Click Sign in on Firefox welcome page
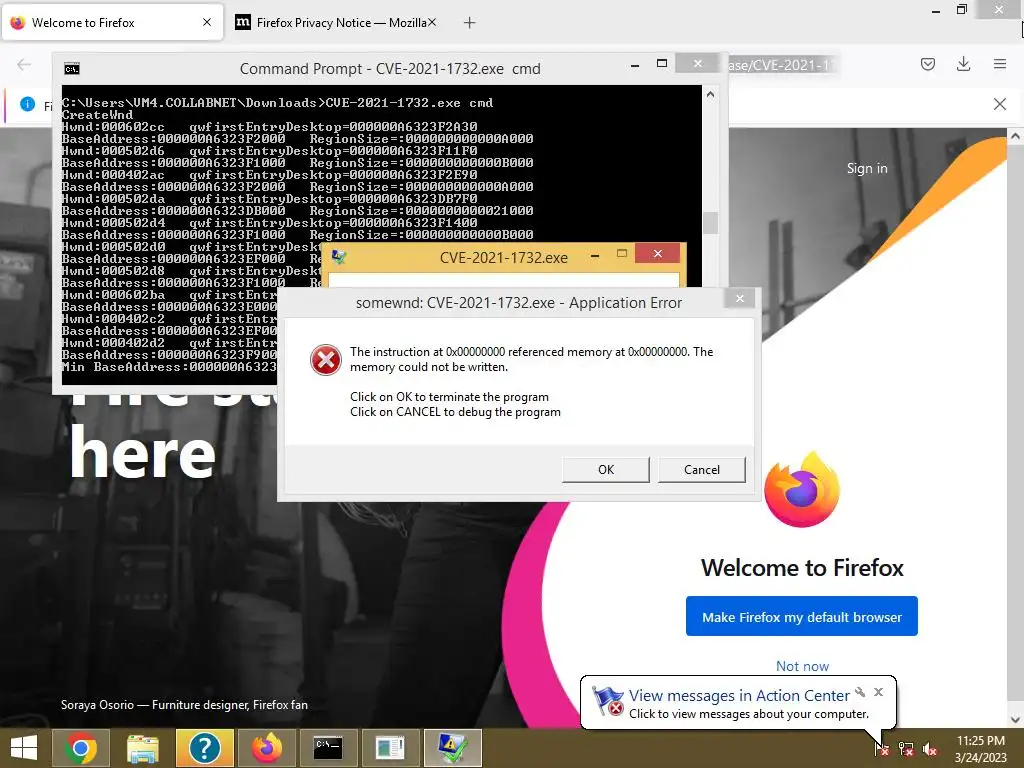This screenshot has height=768, width=1024. [x=867, y=168]
